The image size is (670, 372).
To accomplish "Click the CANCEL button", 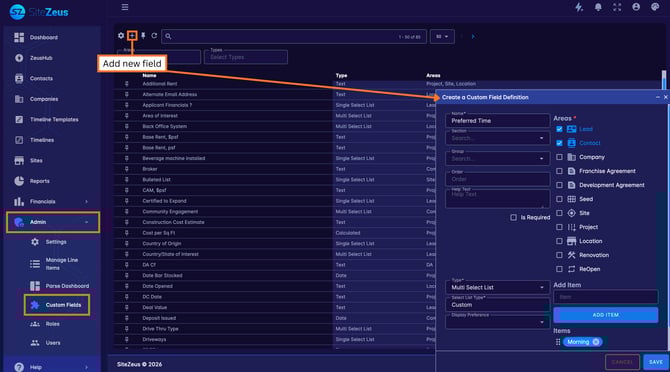I will [622, 362].
